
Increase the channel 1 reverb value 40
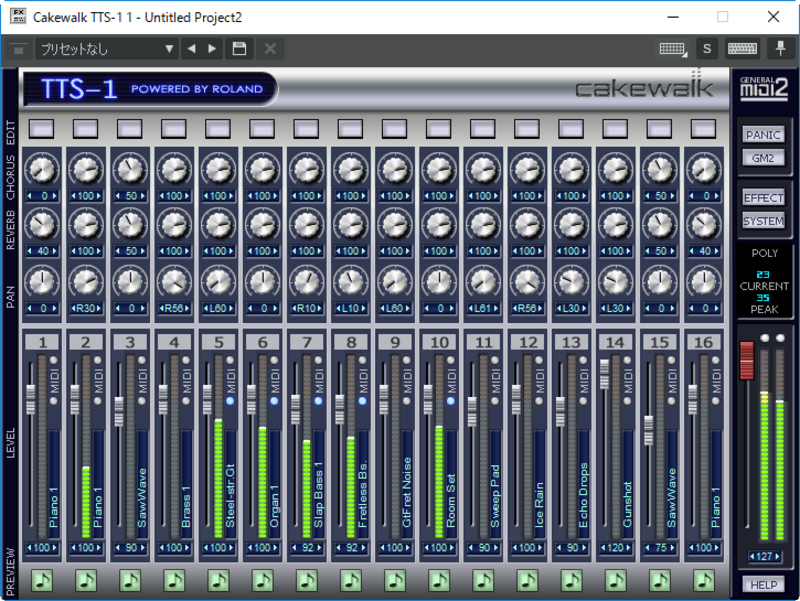click(55, 251)
